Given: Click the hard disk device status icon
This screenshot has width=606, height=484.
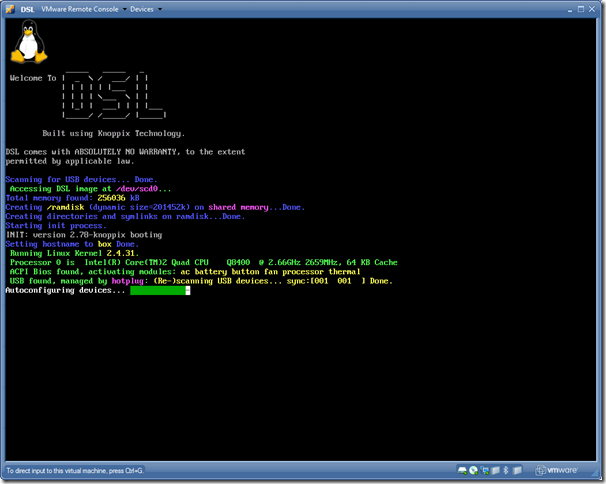Looking at the screenshot, I should coord(462,470).
